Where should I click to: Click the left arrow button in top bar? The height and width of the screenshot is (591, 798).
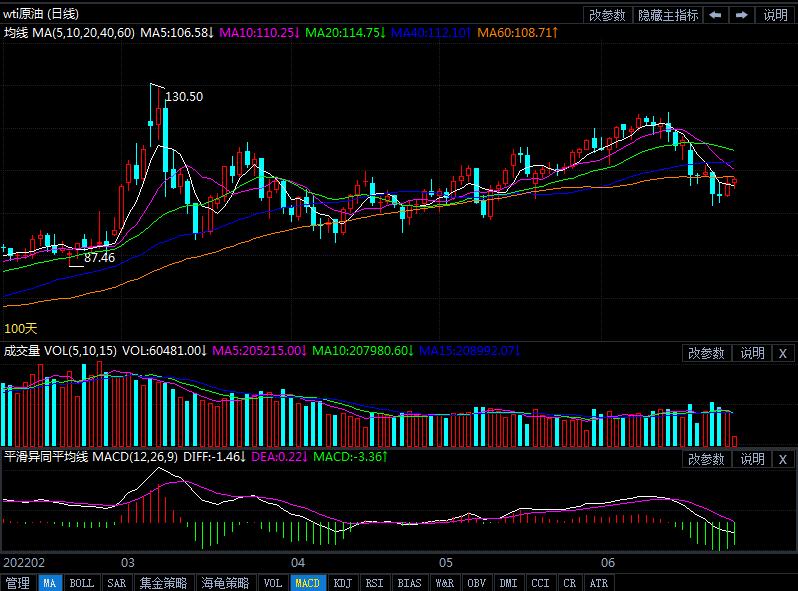[x=716, y=15]
